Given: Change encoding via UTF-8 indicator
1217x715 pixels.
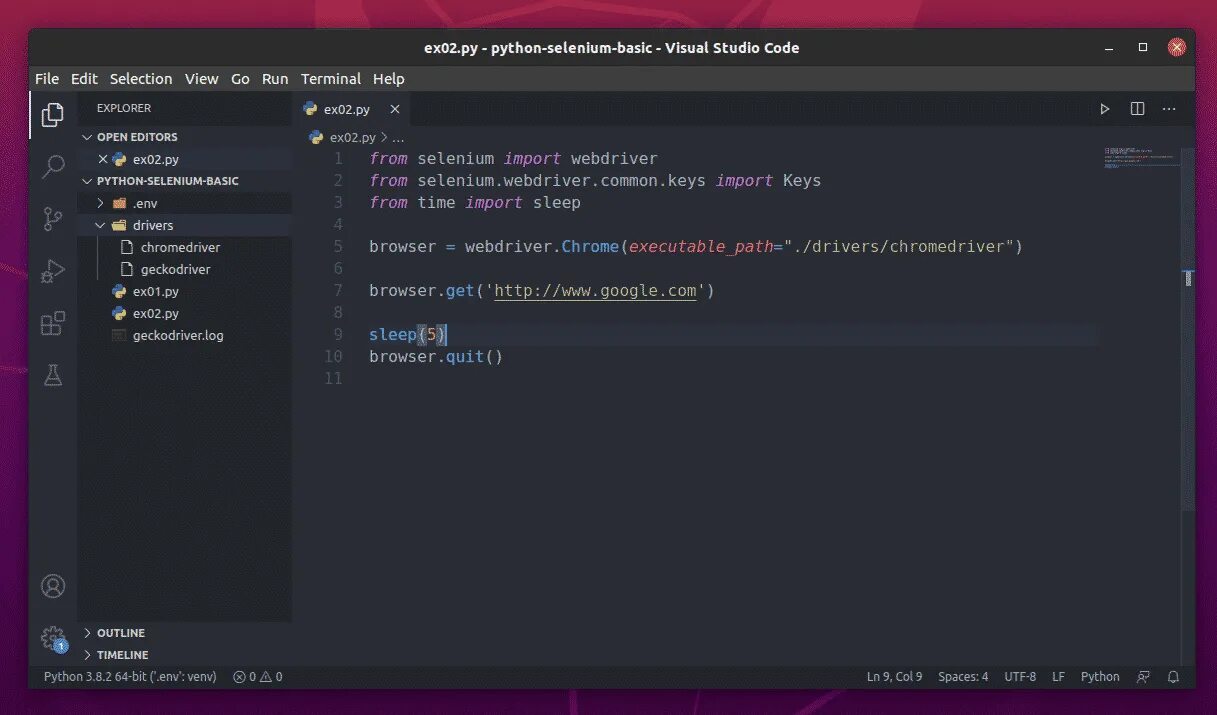Looking at the screenshot, I should click(1020, 677).
